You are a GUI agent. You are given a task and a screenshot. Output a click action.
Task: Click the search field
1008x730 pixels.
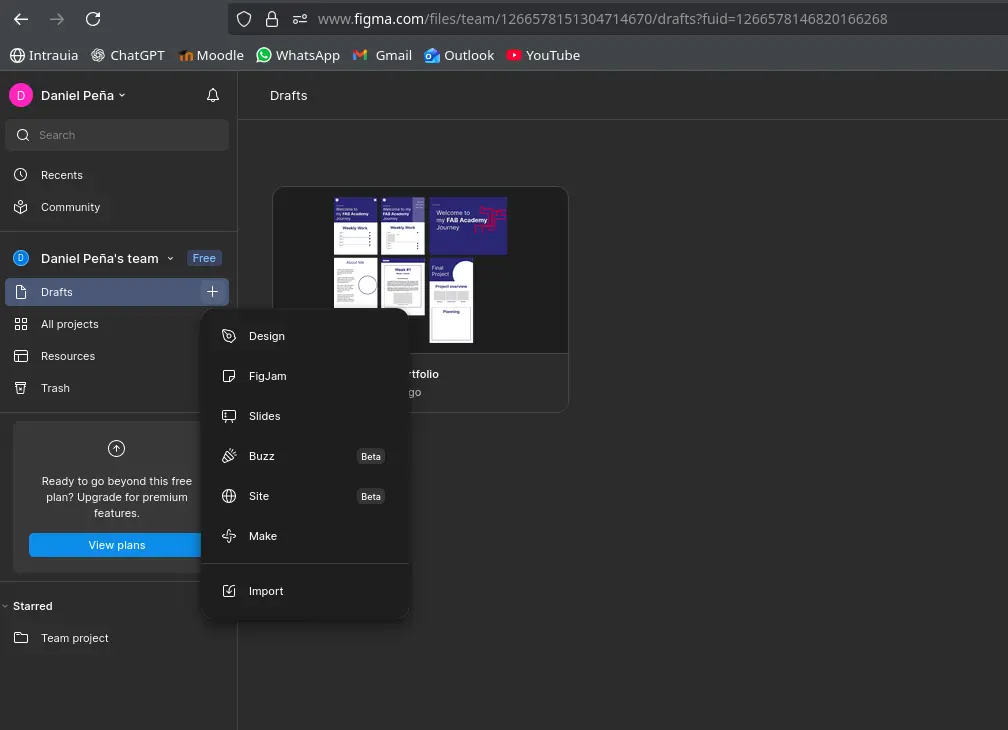[x=116, y=135]
